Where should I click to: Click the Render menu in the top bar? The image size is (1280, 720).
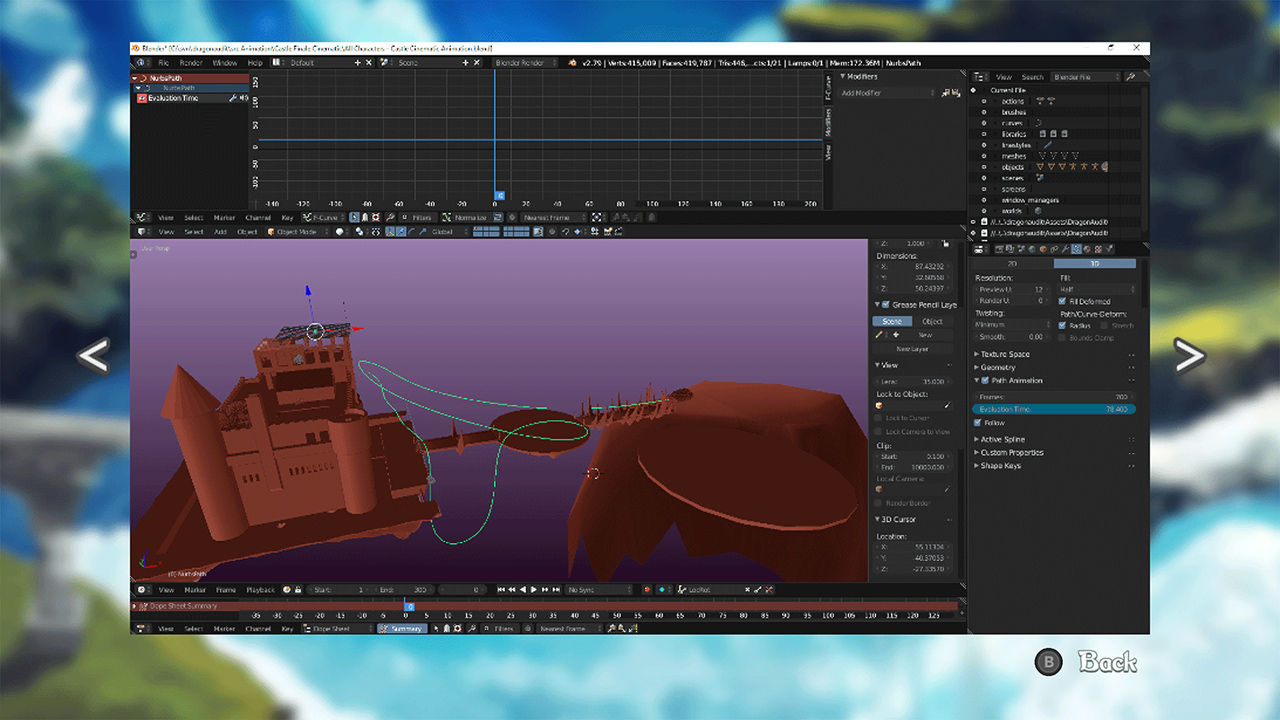pyautogui.click(x=191, y=62)
